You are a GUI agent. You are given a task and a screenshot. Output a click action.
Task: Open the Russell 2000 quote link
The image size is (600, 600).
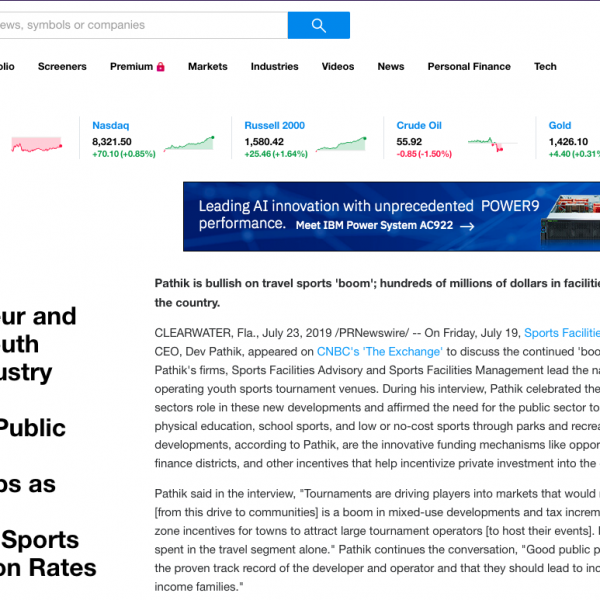[x=274, y=126]
